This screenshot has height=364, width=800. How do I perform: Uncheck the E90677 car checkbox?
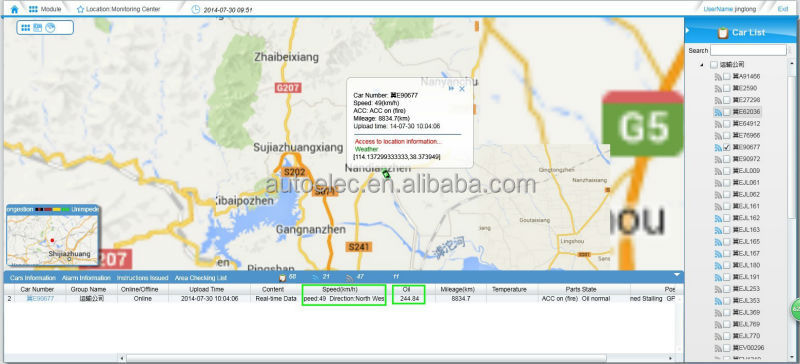pyautogui.click(x=727, y=147)
